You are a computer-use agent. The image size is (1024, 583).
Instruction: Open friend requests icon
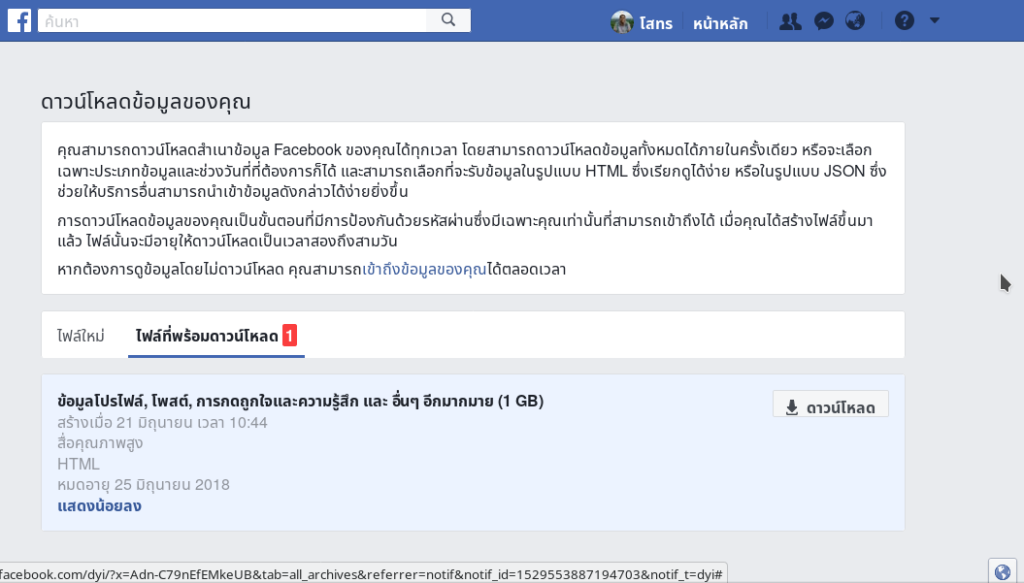click(x=790, y=22)
